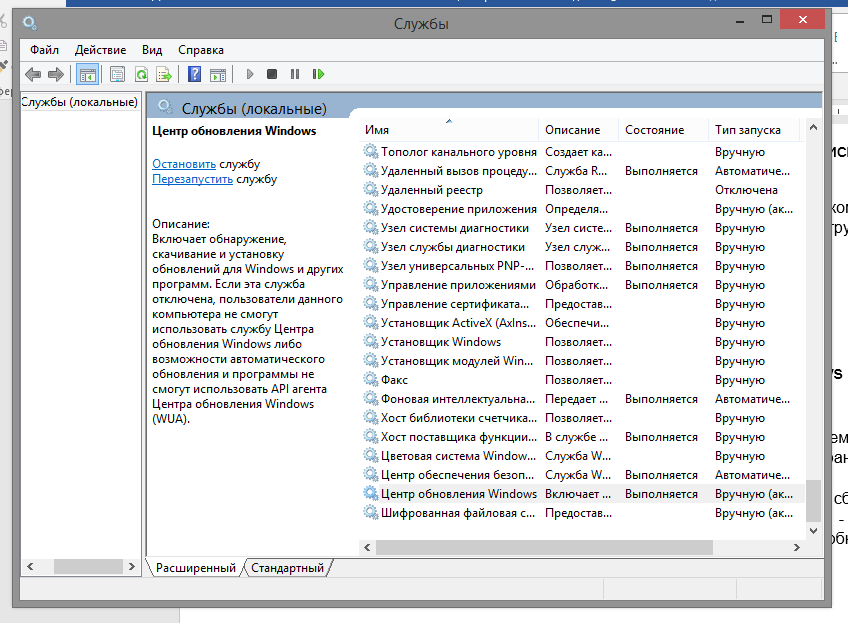The height and width of the screenshot is (623, 848).
Task: Open the Help question mark icon
Action: (x=194, y=74)
